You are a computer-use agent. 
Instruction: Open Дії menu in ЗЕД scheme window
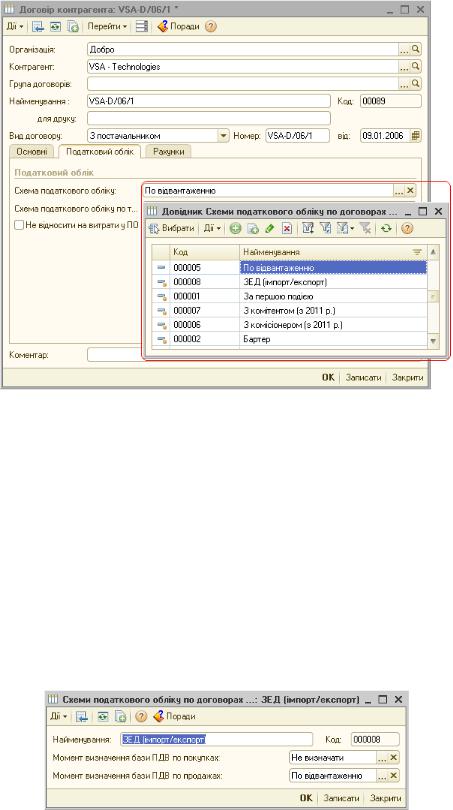click(58, 716)
